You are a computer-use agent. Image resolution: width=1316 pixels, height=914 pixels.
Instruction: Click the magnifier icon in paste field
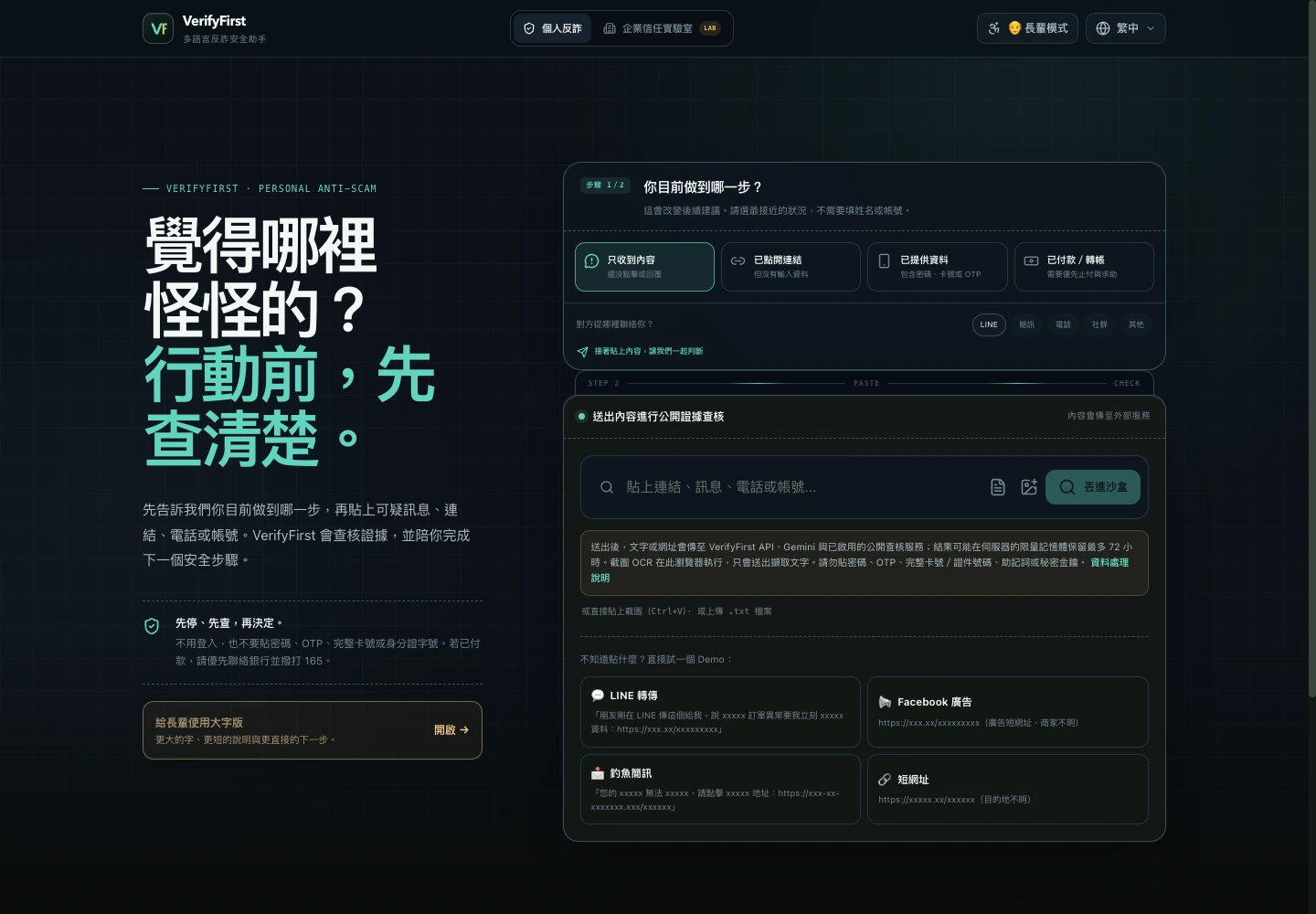[x=606, y=487]
